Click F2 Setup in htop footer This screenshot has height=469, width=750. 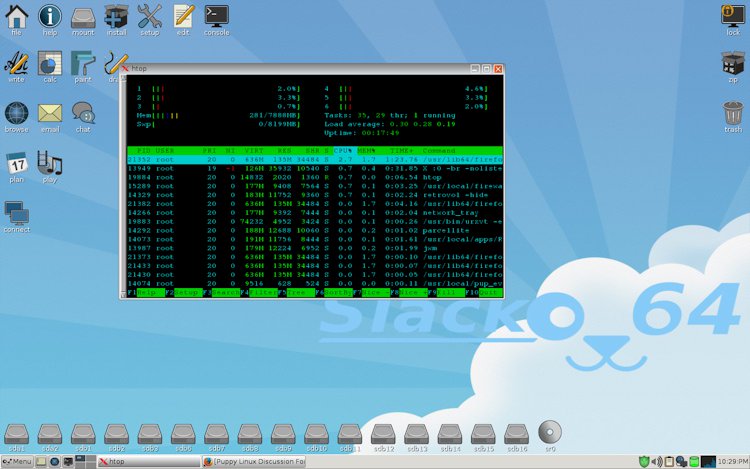[x=184, y=293]
